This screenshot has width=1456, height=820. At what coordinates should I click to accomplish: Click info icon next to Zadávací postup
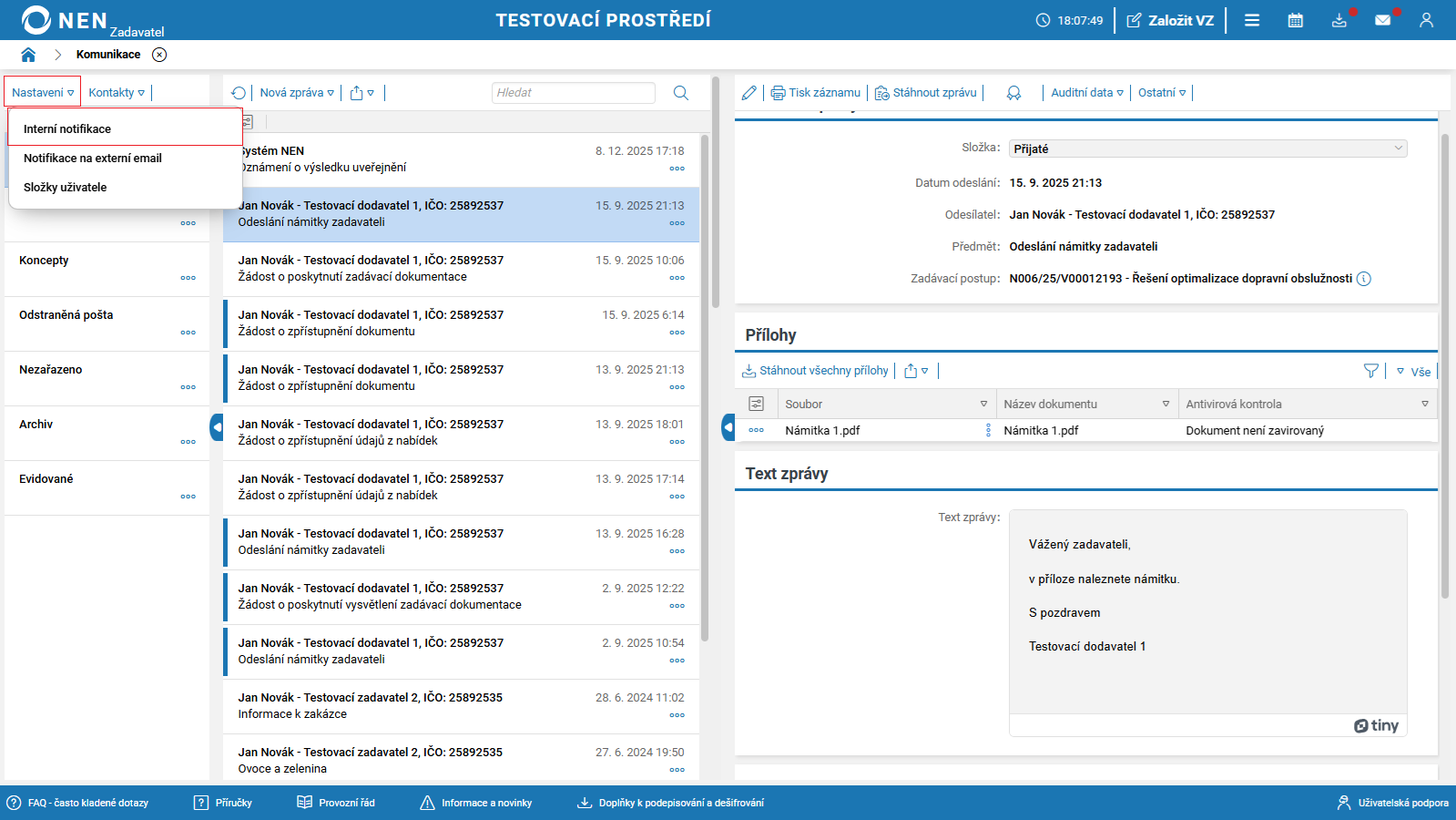(1363, 279)
